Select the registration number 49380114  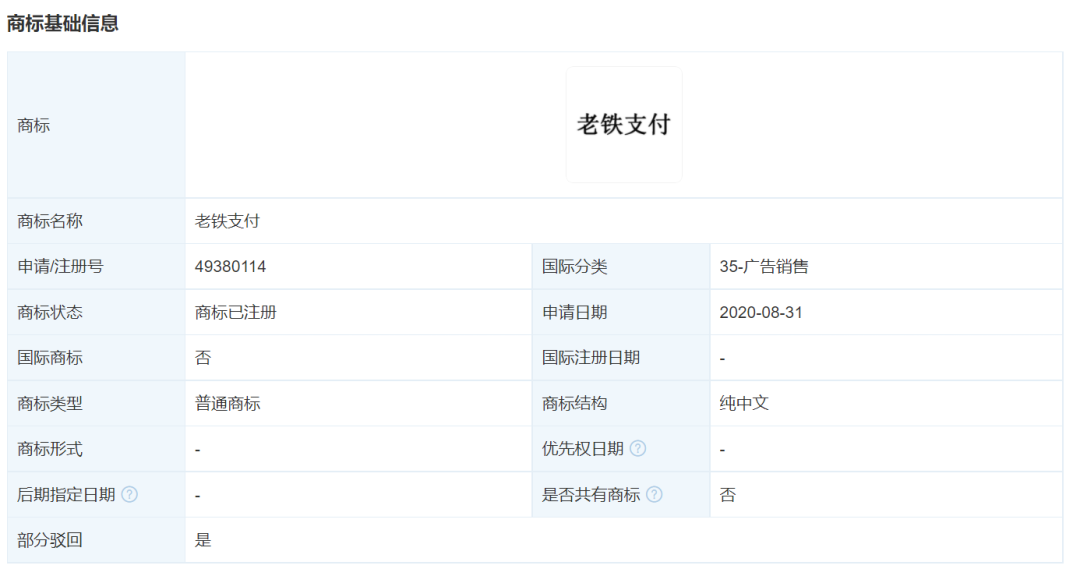(x=231, y=267)
